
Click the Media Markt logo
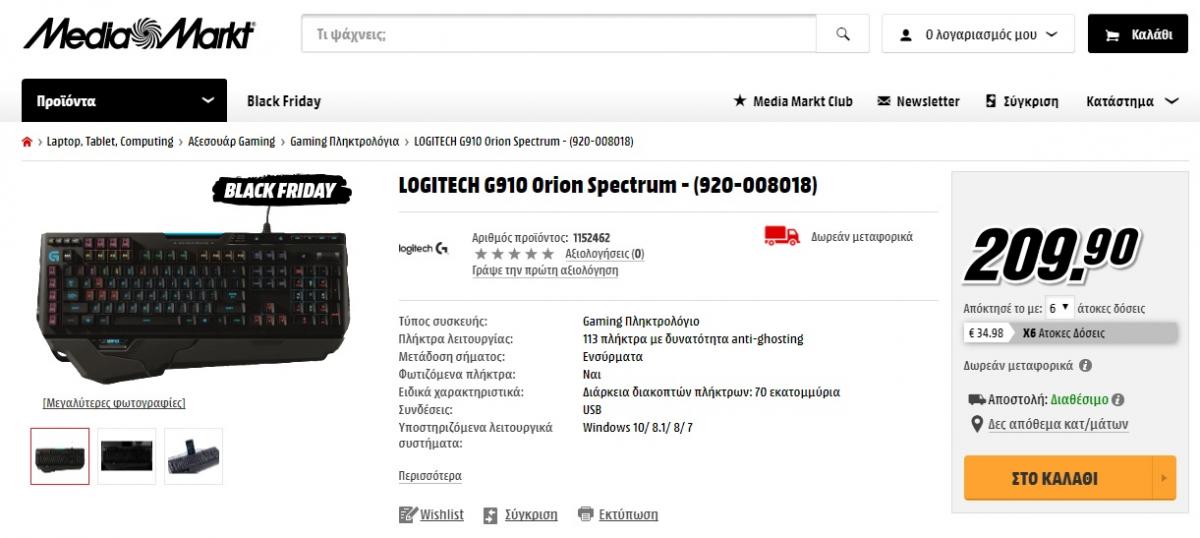(138, 34)
